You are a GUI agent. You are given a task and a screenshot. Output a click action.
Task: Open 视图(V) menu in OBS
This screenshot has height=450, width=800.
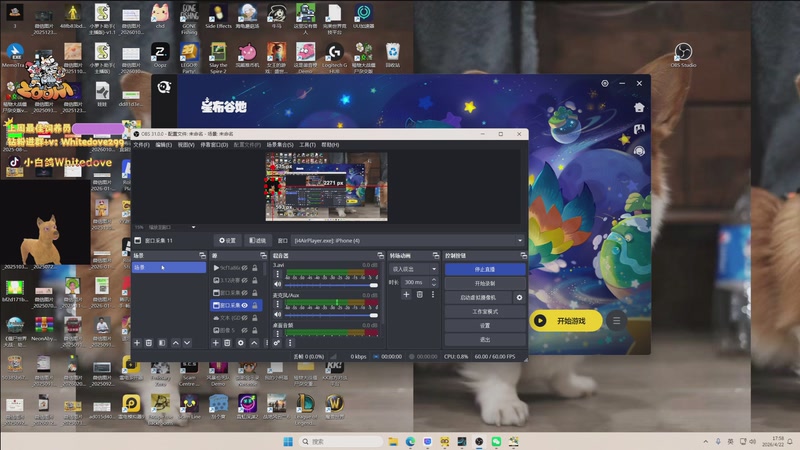[186, 145]
